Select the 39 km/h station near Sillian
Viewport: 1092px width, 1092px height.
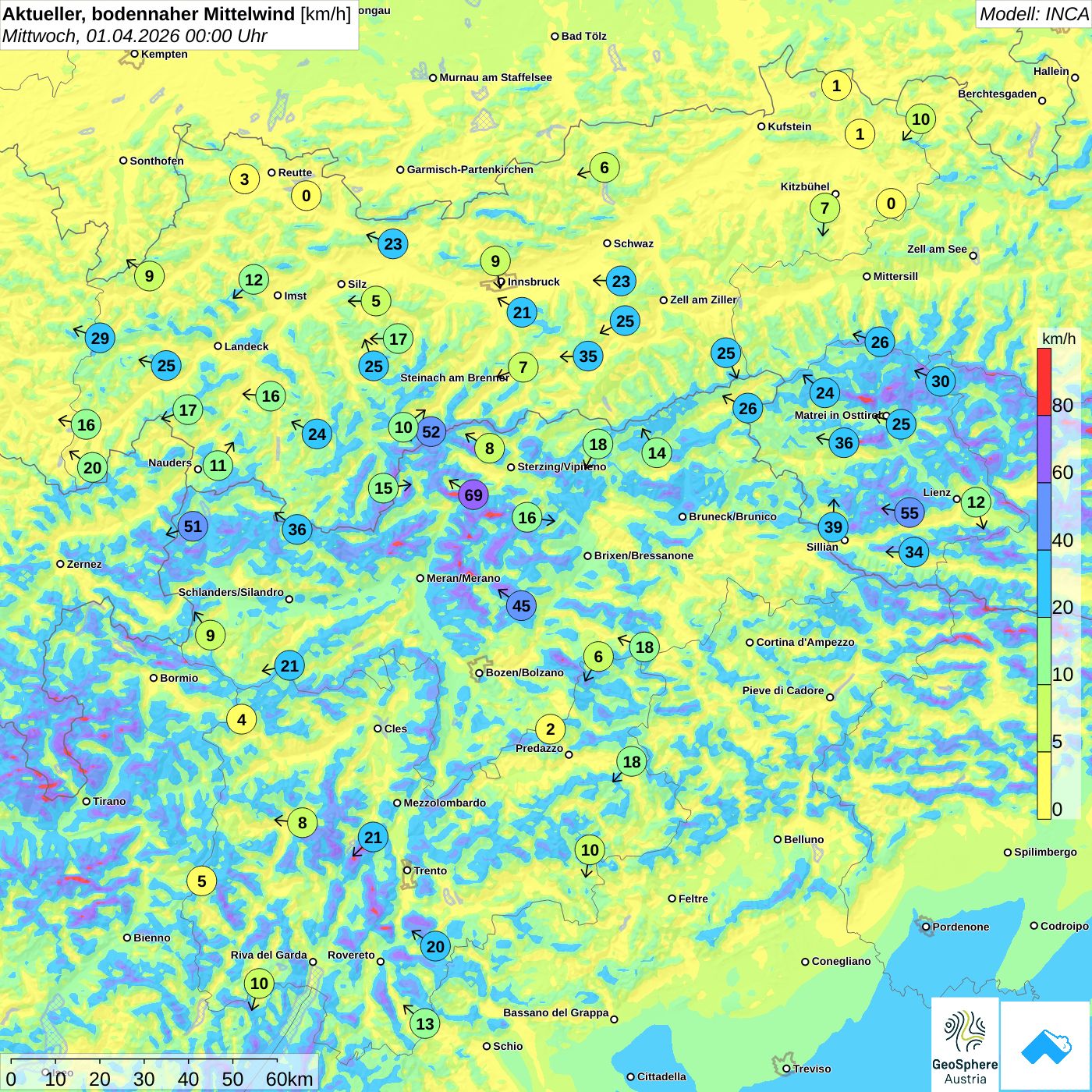pos(833,526)
